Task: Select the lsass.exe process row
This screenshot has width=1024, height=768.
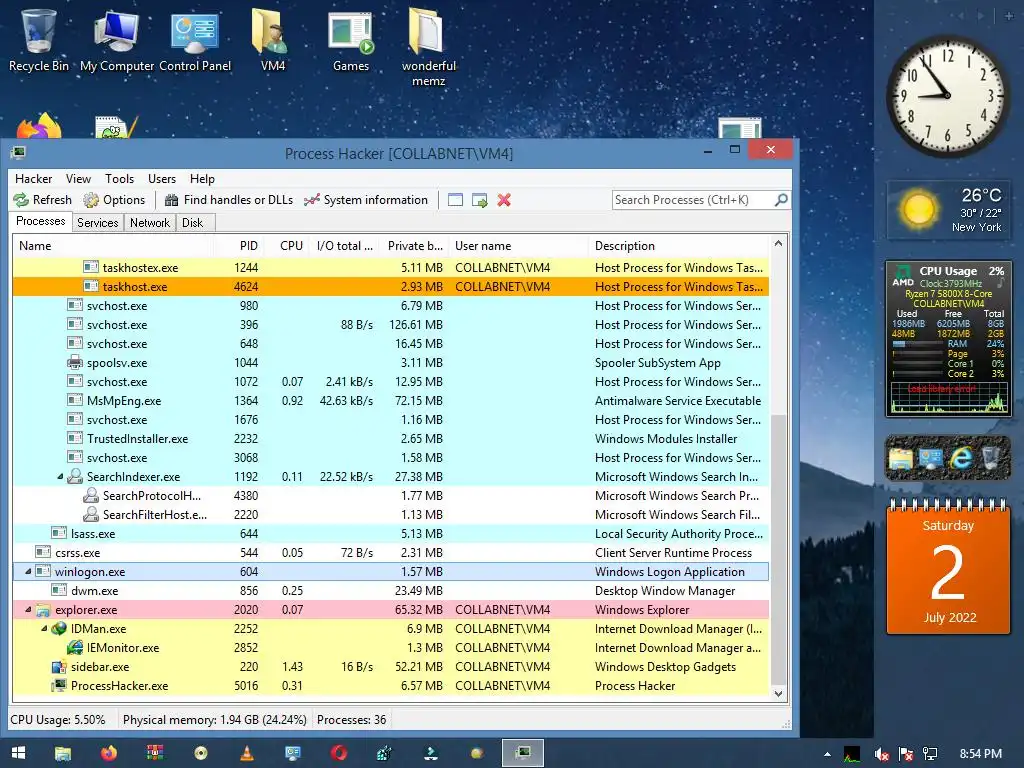Action: (x=391, y=534)
